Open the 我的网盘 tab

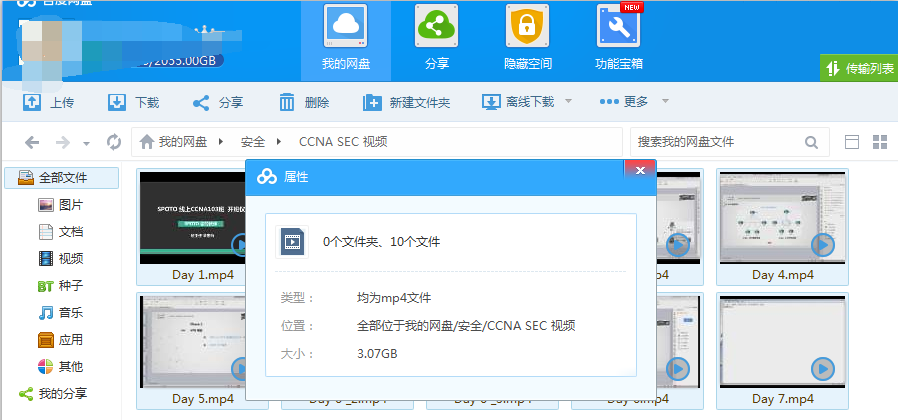[x=346, y=40]
